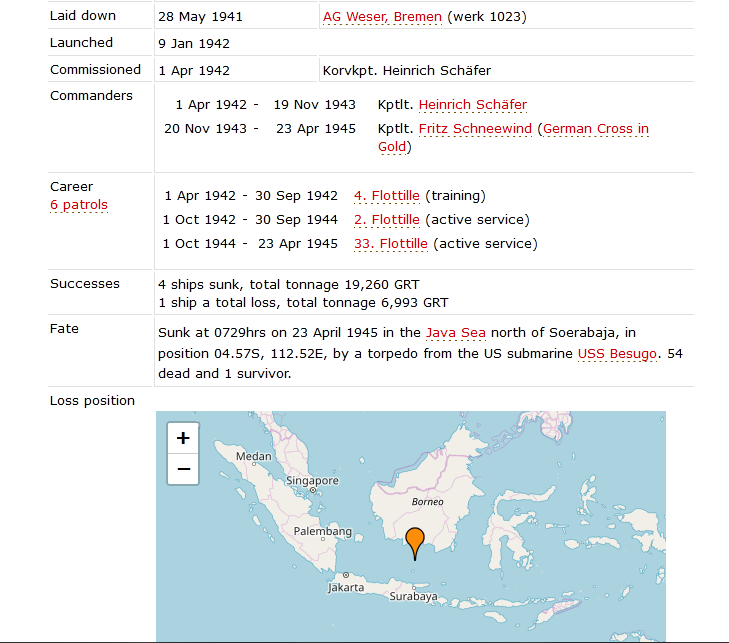Click the Borneo label on map

427,502
